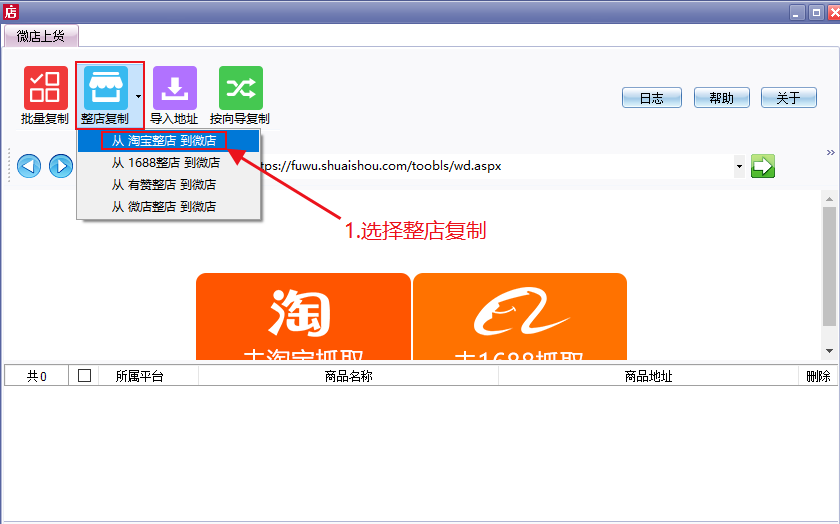840x524 pixels.
Task: Expand the 整店复制 dropdown arrow
Action: point(138,96)
